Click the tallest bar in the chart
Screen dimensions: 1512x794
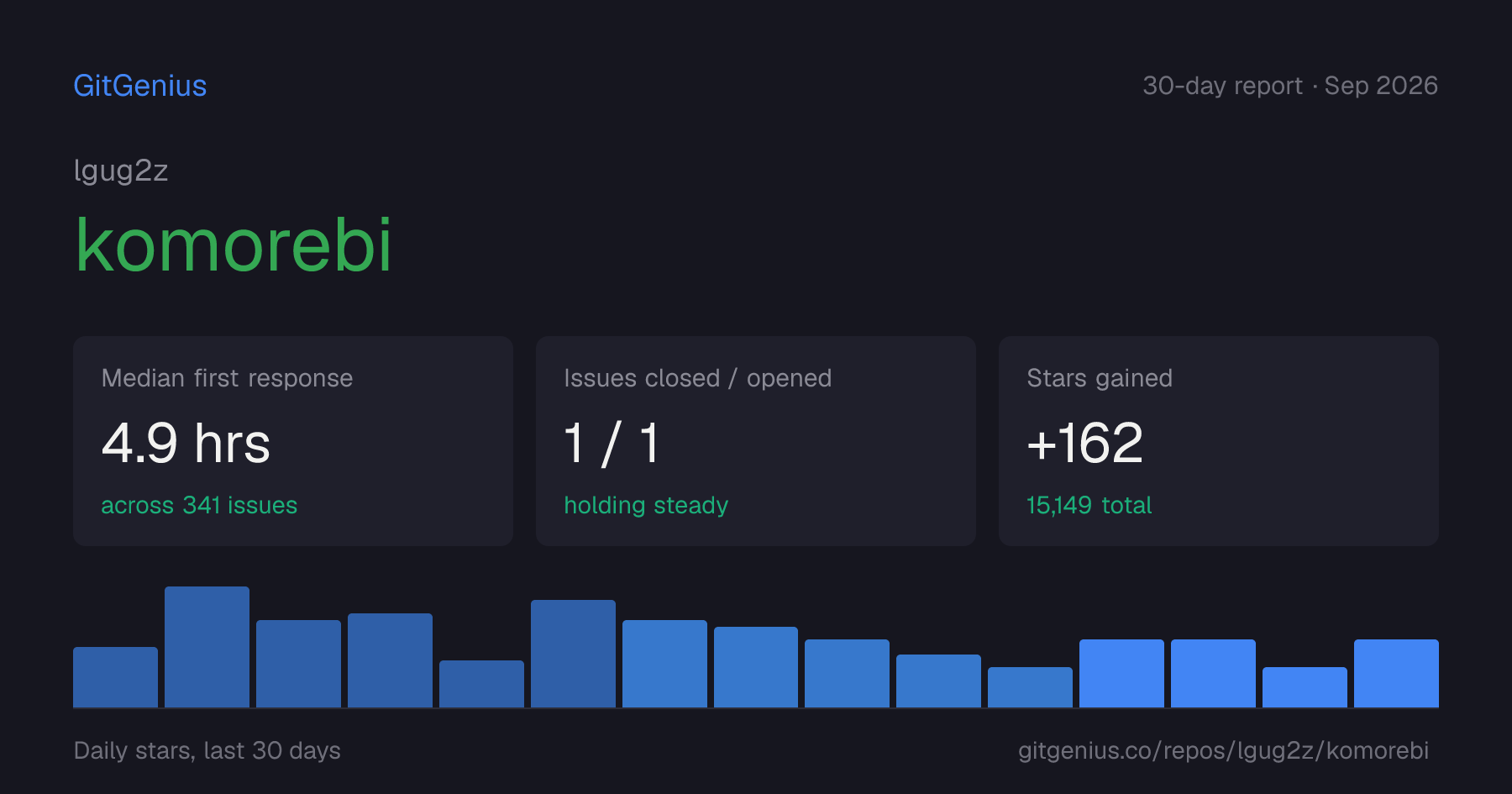coord(207,647)
